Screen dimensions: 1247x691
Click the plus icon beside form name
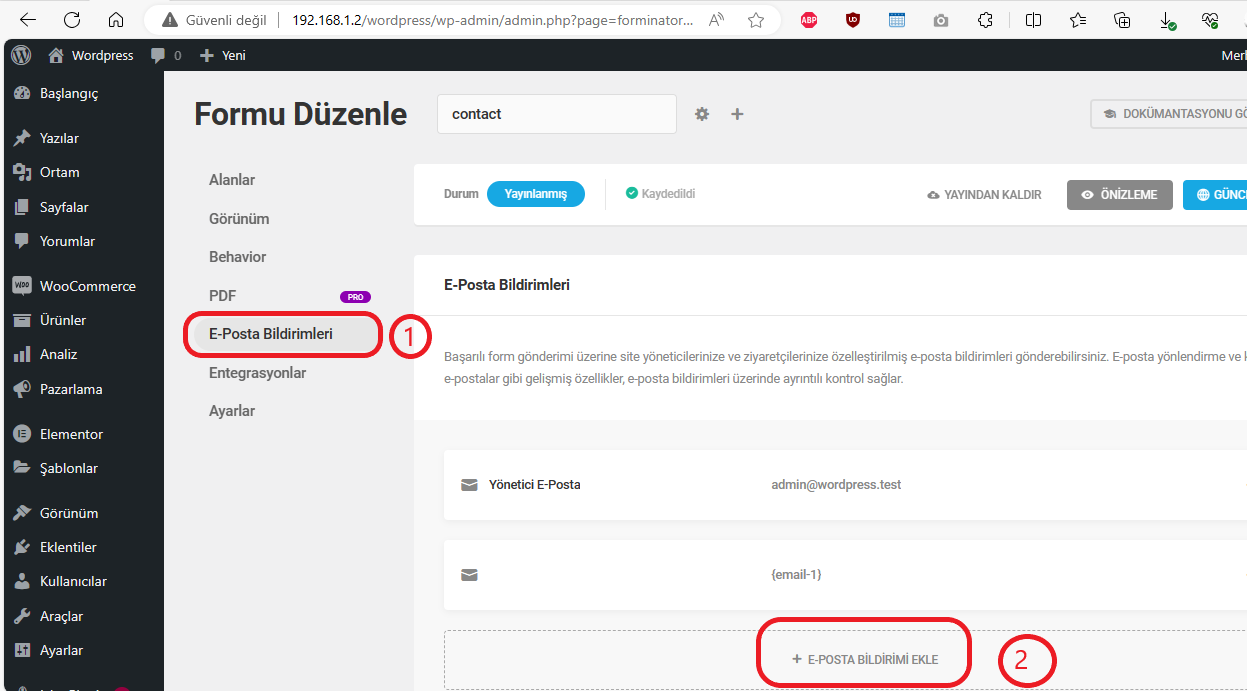pyautogui.click(x=737, y=114)
